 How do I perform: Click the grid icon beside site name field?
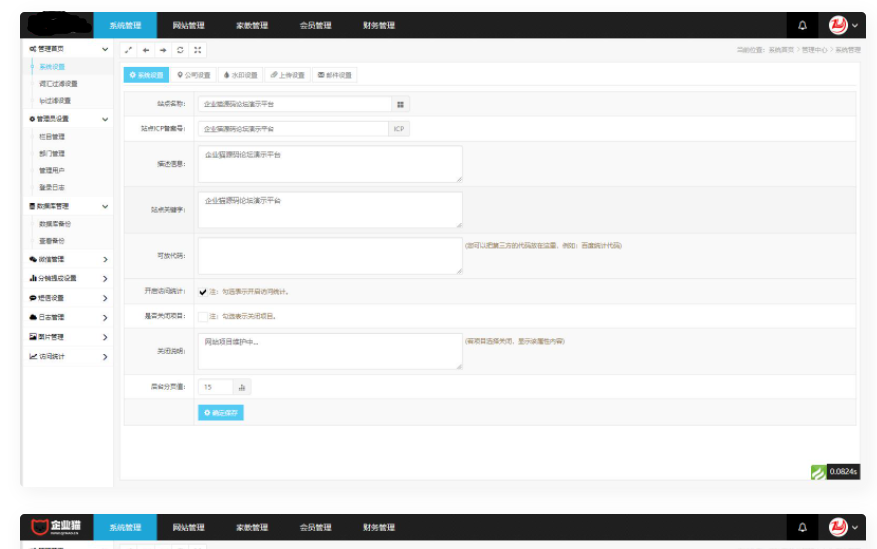pos(400,103)
